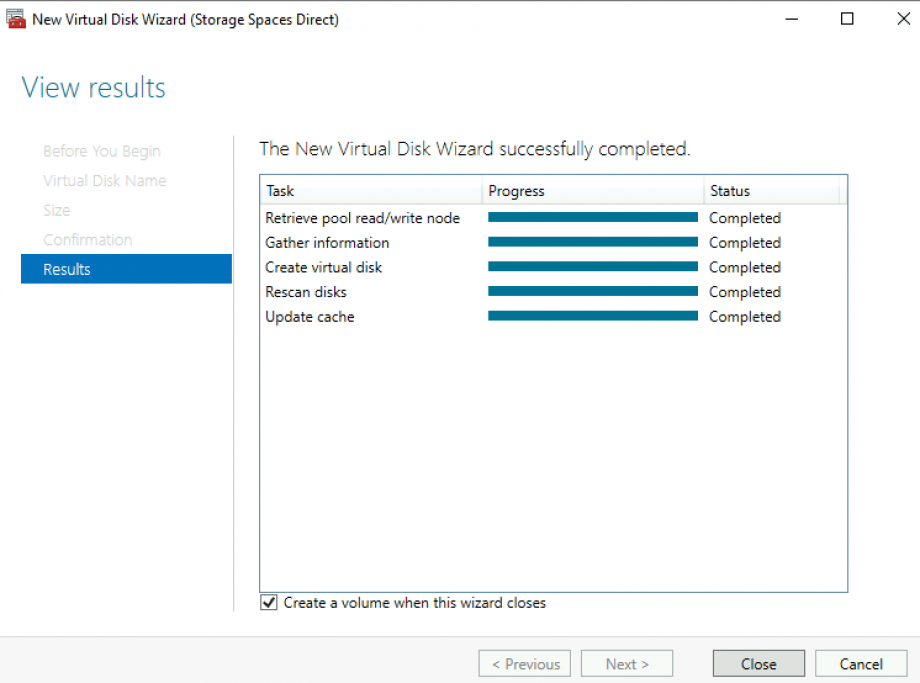Screen dimensions: 920x683
Task: Select the Confirmation step in the sidebar
Action: tap(87, 239)
